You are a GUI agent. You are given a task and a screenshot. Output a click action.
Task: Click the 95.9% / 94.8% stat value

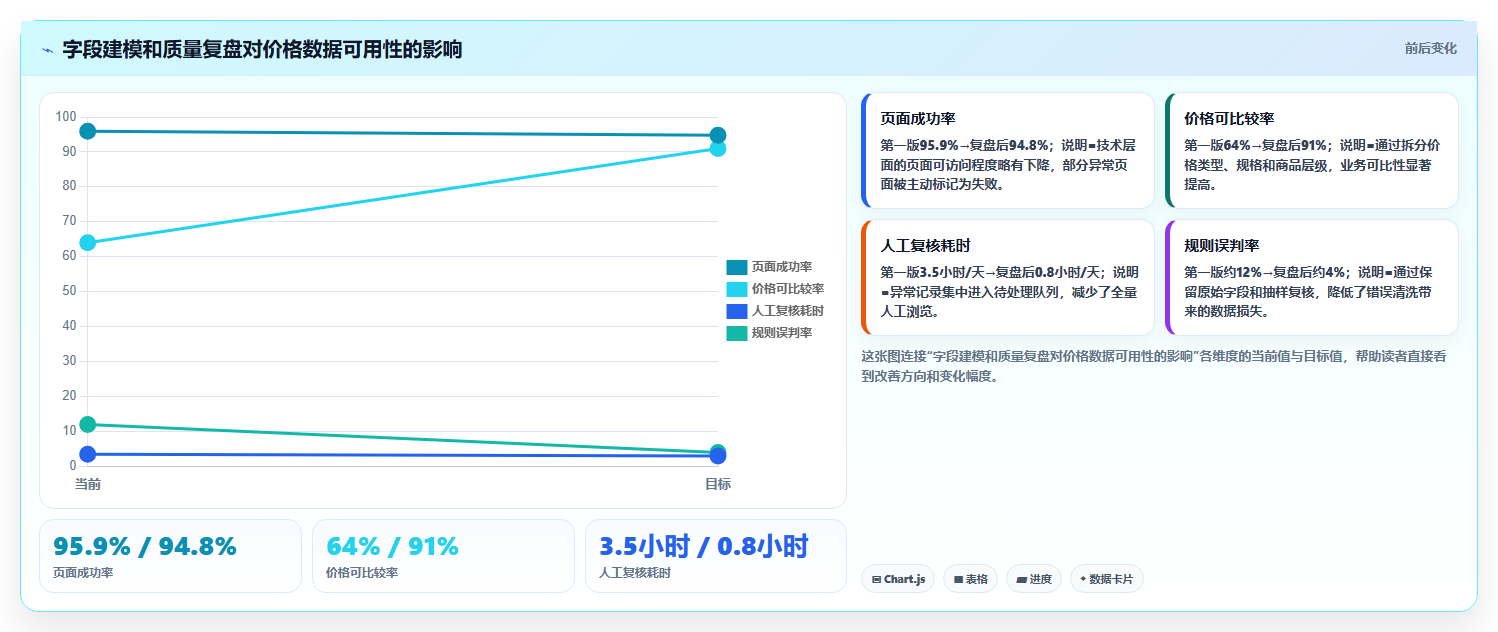tap(145, 547)
